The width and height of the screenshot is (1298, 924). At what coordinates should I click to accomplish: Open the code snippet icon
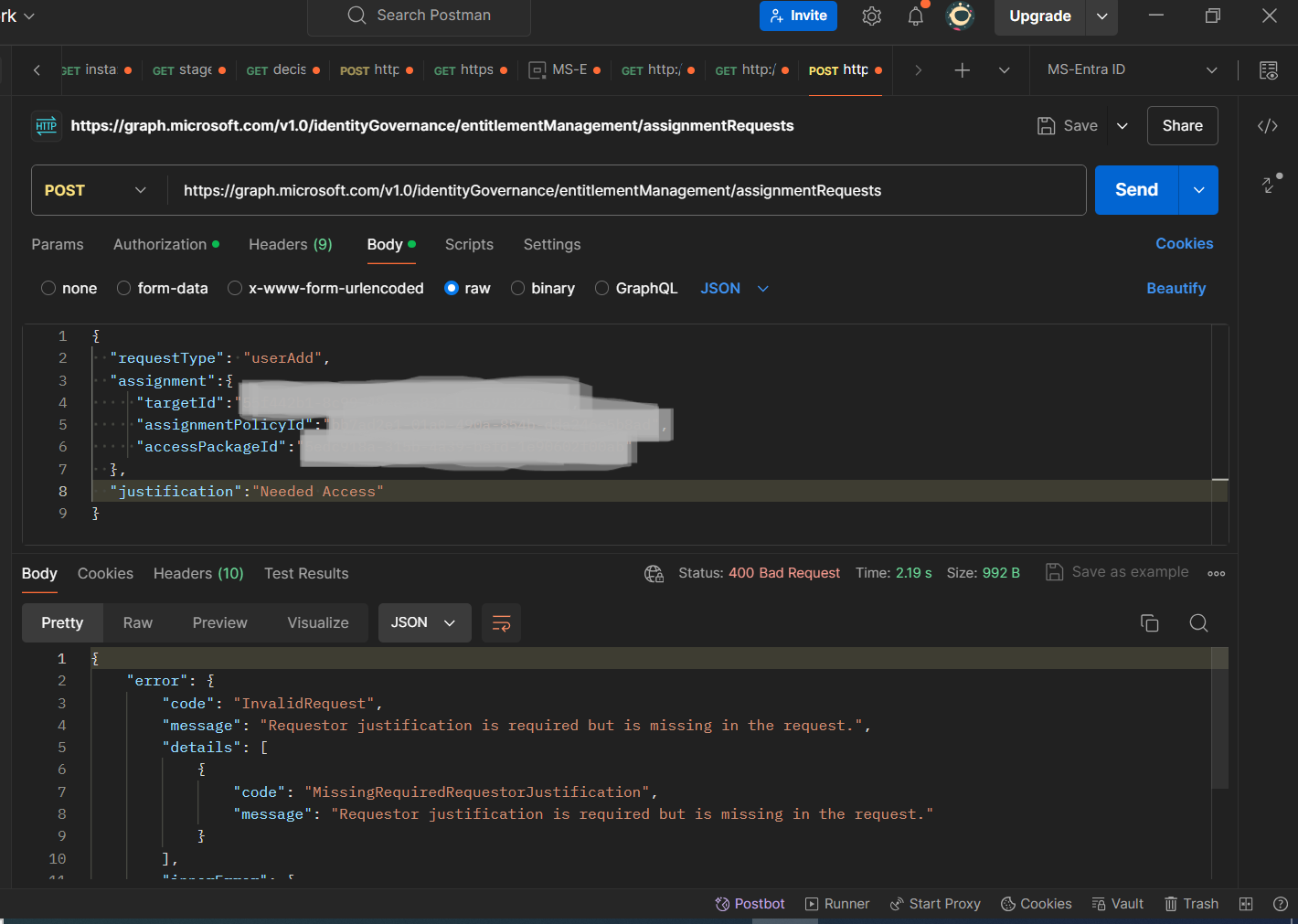point(1267,126)
